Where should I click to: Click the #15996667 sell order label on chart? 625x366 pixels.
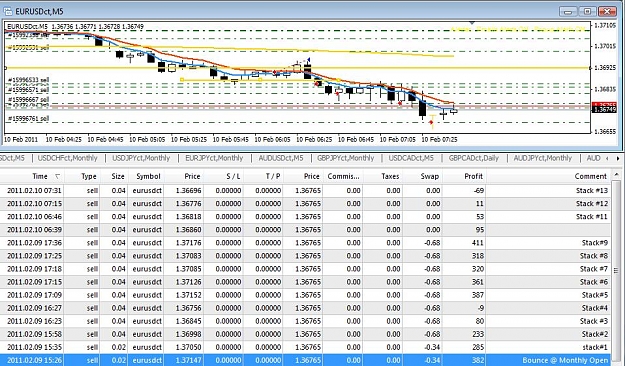coord(28,99)
